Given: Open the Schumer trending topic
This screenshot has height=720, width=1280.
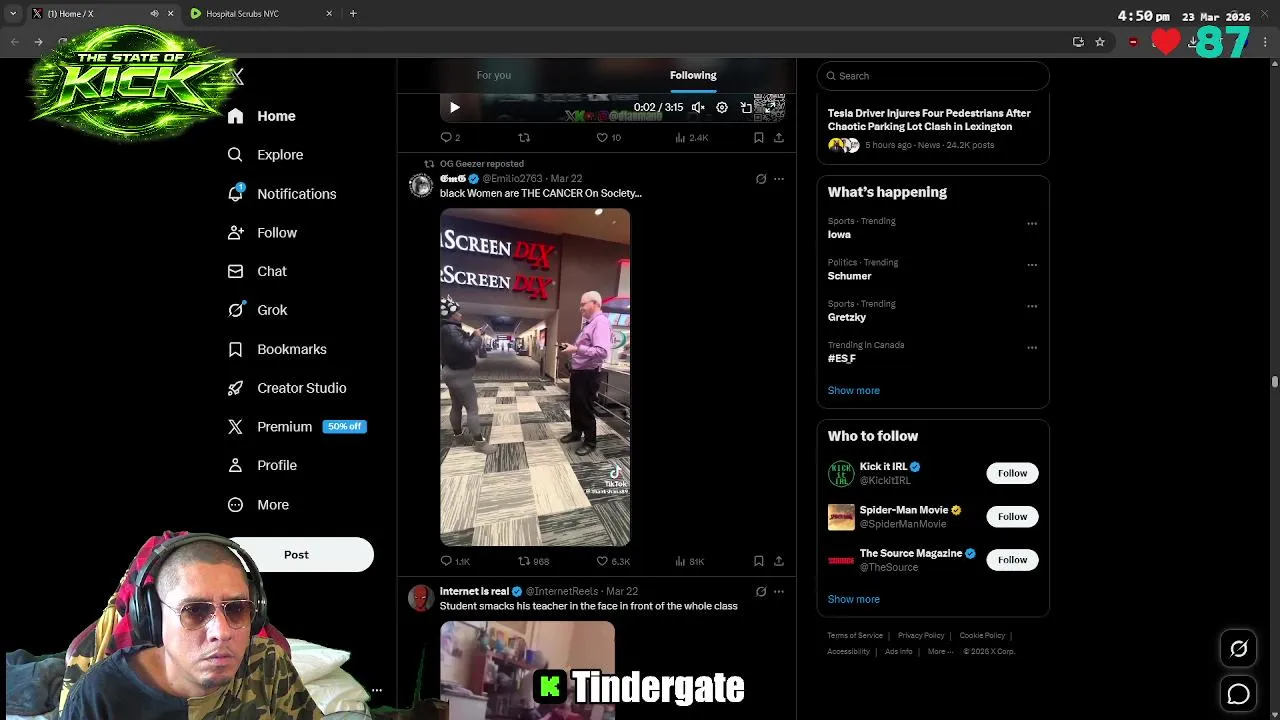Looking at the screenshot, I should [933, 269].
